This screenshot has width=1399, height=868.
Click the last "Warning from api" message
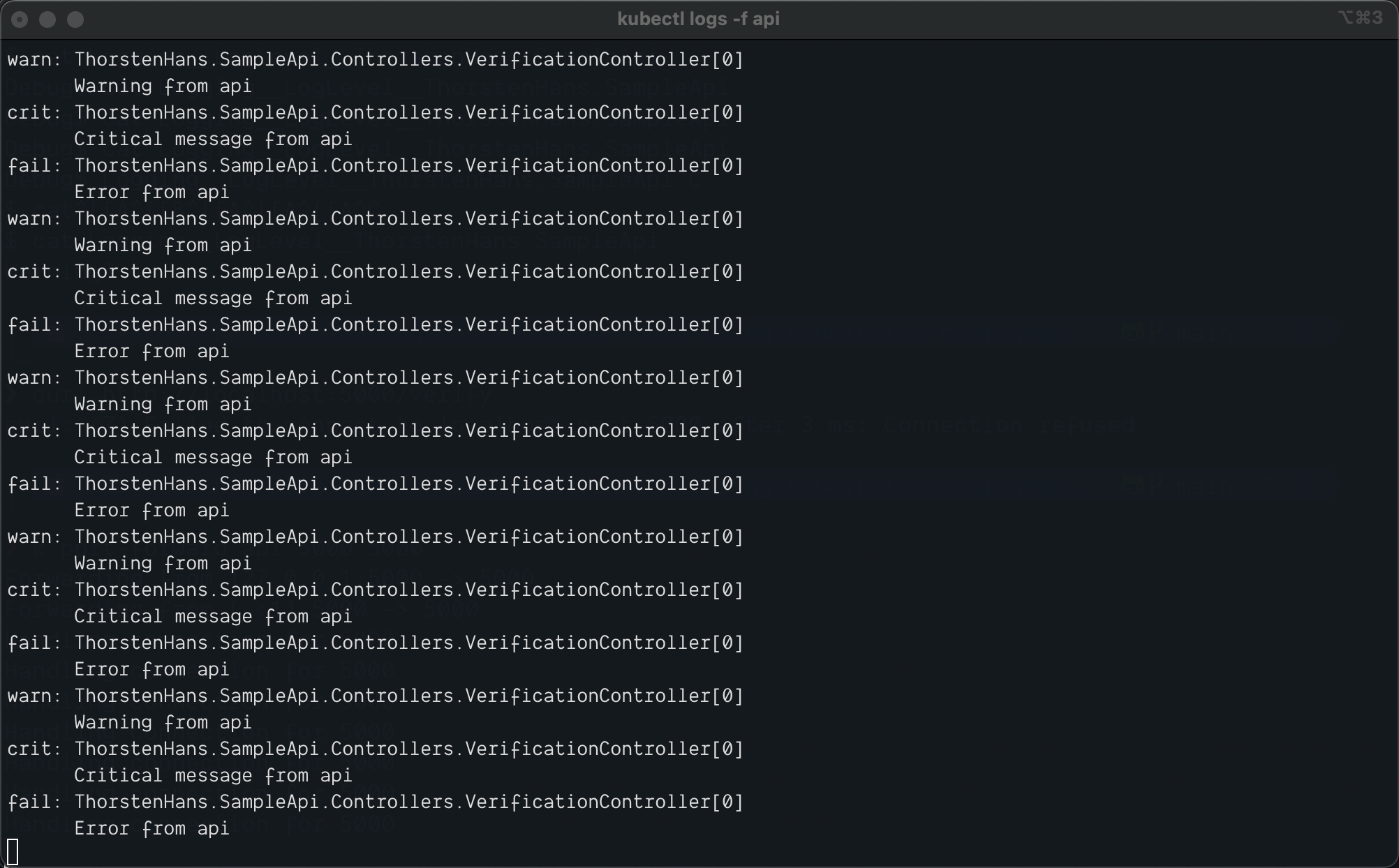coord(163,723)
